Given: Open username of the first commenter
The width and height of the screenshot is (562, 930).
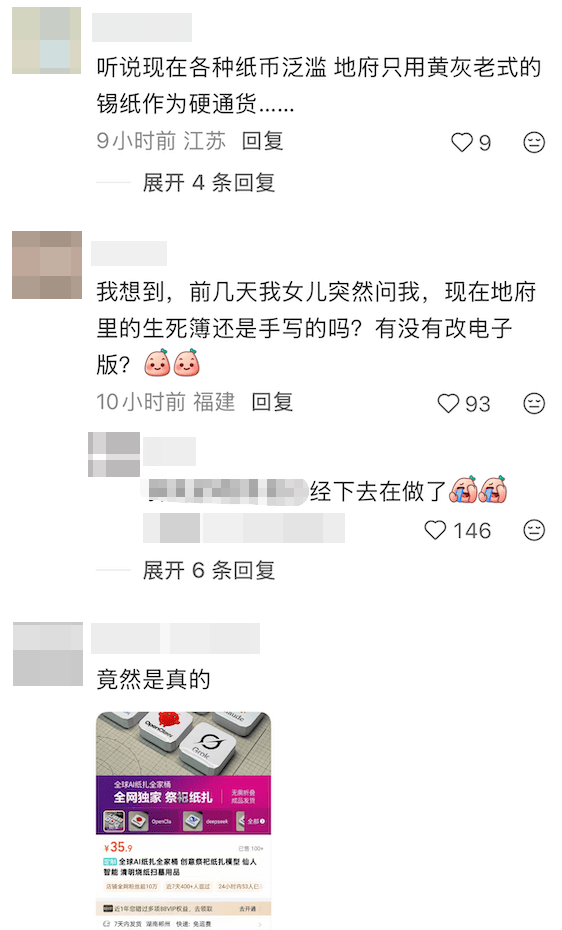Looking at the screenshot, I should coord(142,27).
